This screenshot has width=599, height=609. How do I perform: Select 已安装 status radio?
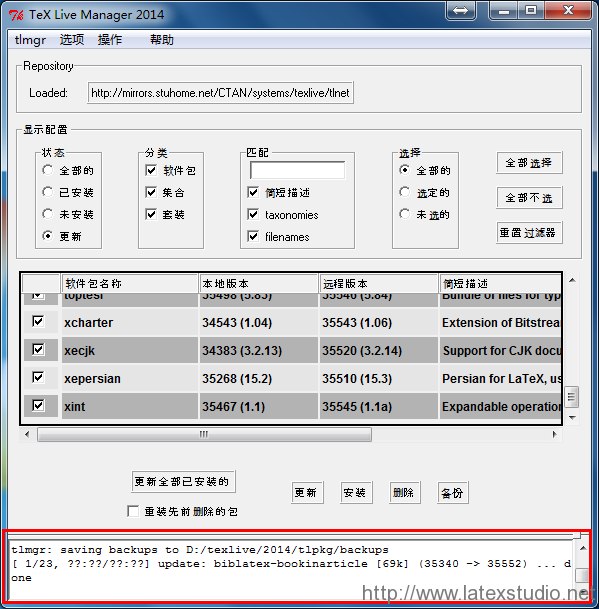point(48,192)
